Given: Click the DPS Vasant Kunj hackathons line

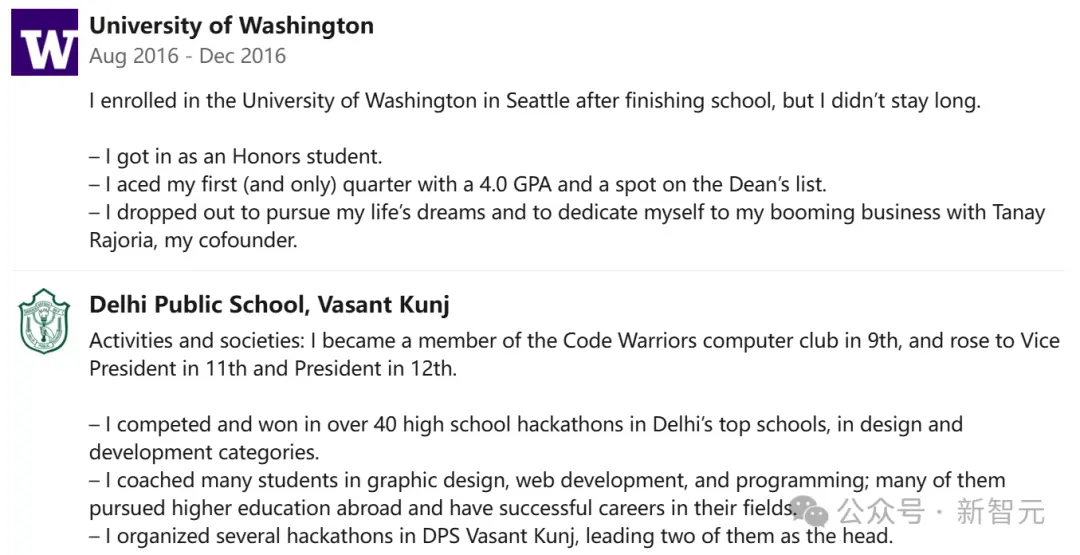Looking at the screenshot, I should [x=491, y=536].
